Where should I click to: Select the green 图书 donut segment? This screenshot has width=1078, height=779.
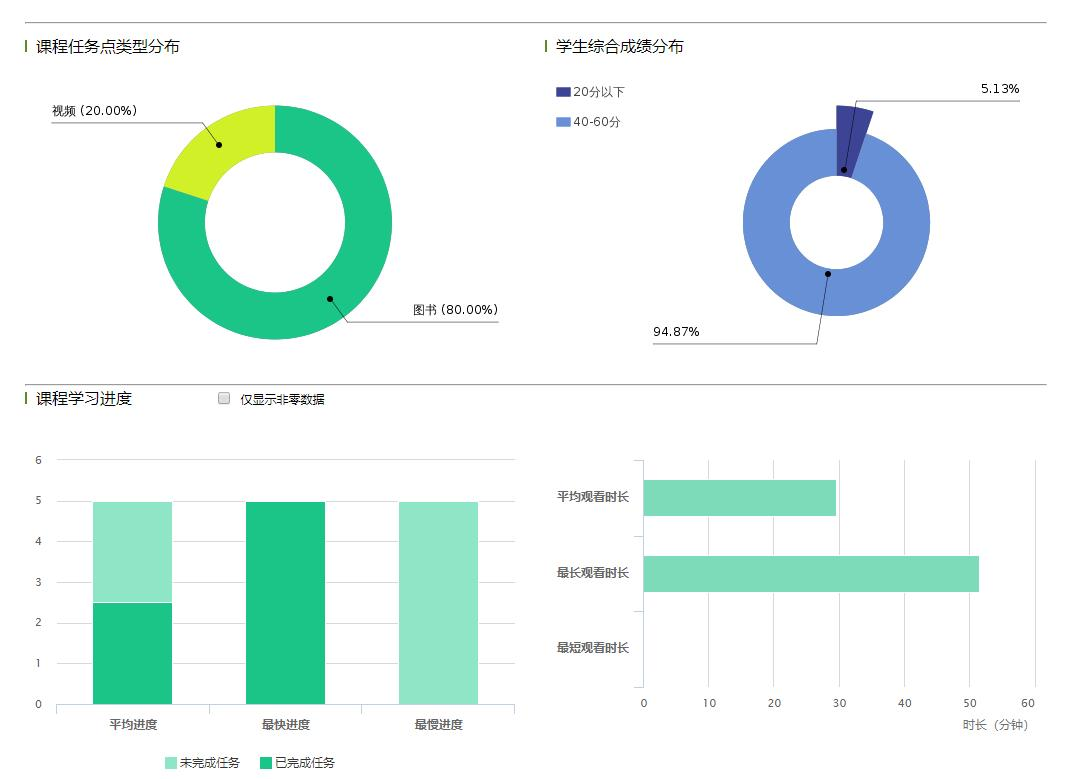click(330, 297)
